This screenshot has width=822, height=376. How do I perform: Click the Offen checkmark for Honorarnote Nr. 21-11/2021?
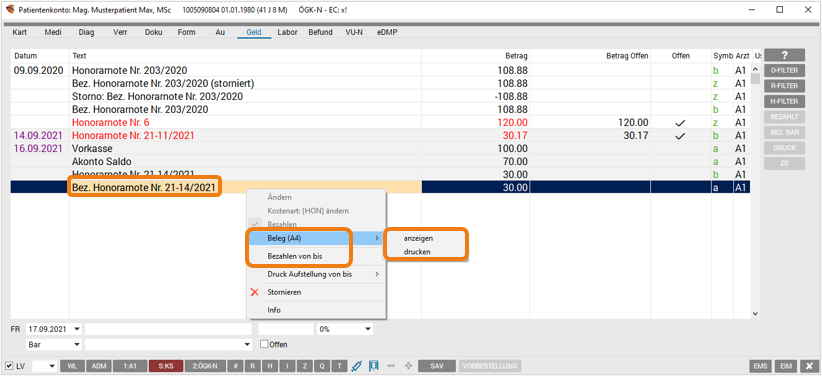680,136
